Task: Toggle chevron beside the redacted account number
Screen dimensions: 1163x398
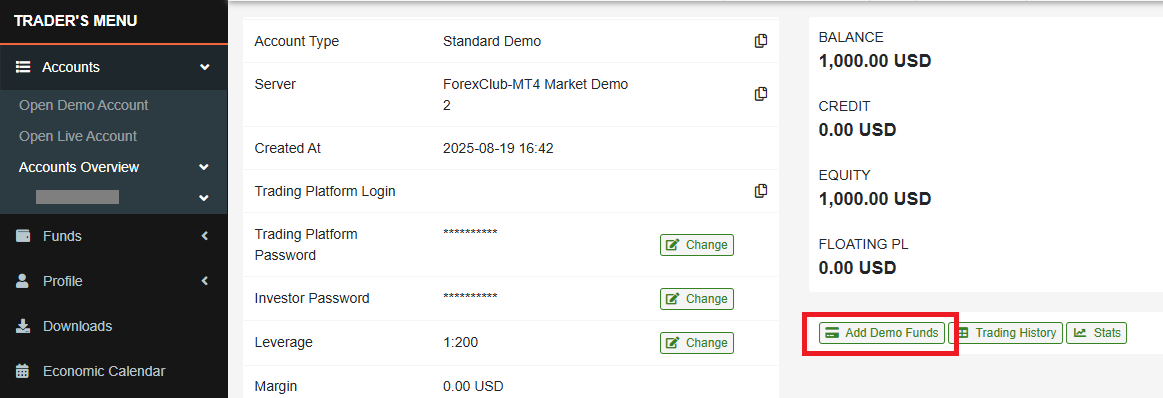Action: [205, 198]
